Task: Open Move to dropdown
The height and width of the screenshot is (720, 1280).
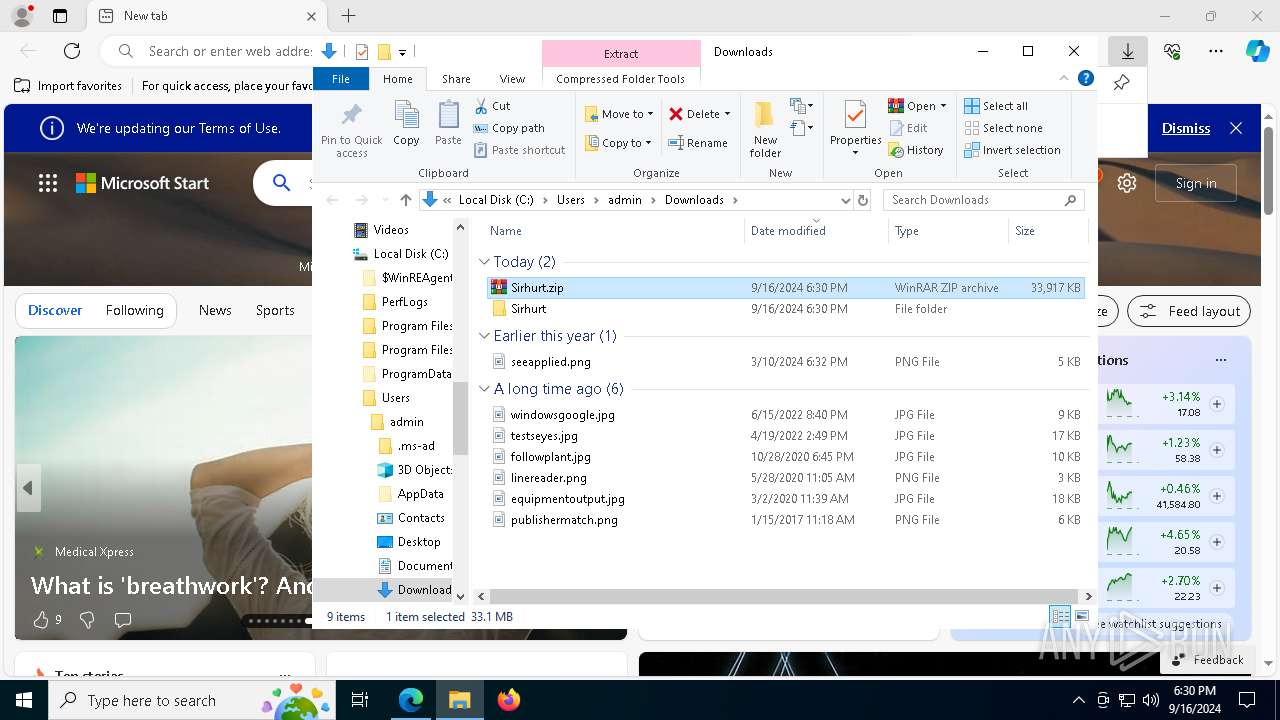Action: pos(619,114)
